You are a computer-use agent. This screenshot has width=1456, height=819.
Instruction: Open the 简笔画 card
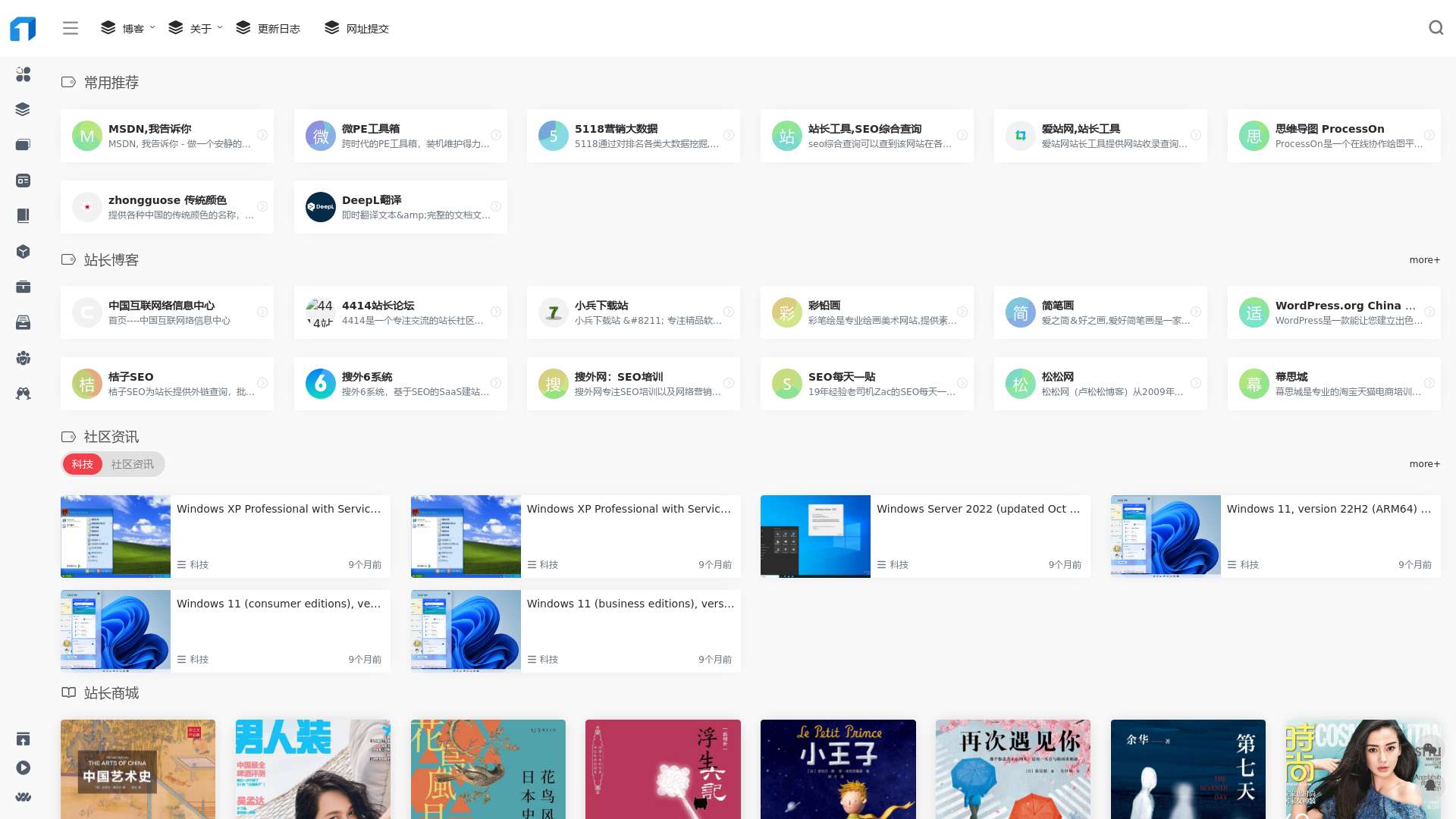1100,312
